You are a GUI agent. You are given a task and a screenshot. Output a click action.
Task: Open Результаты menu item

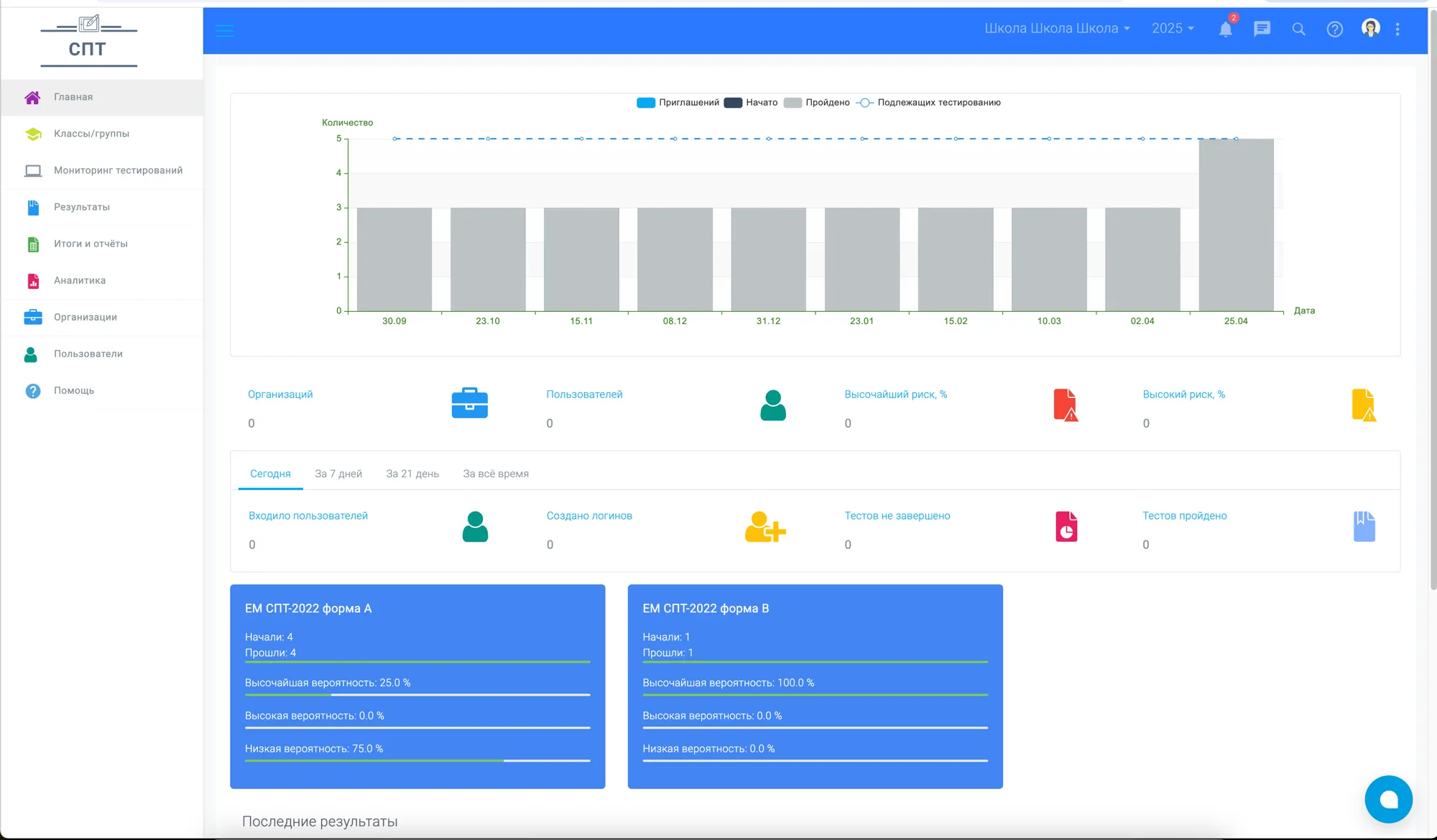102,208
